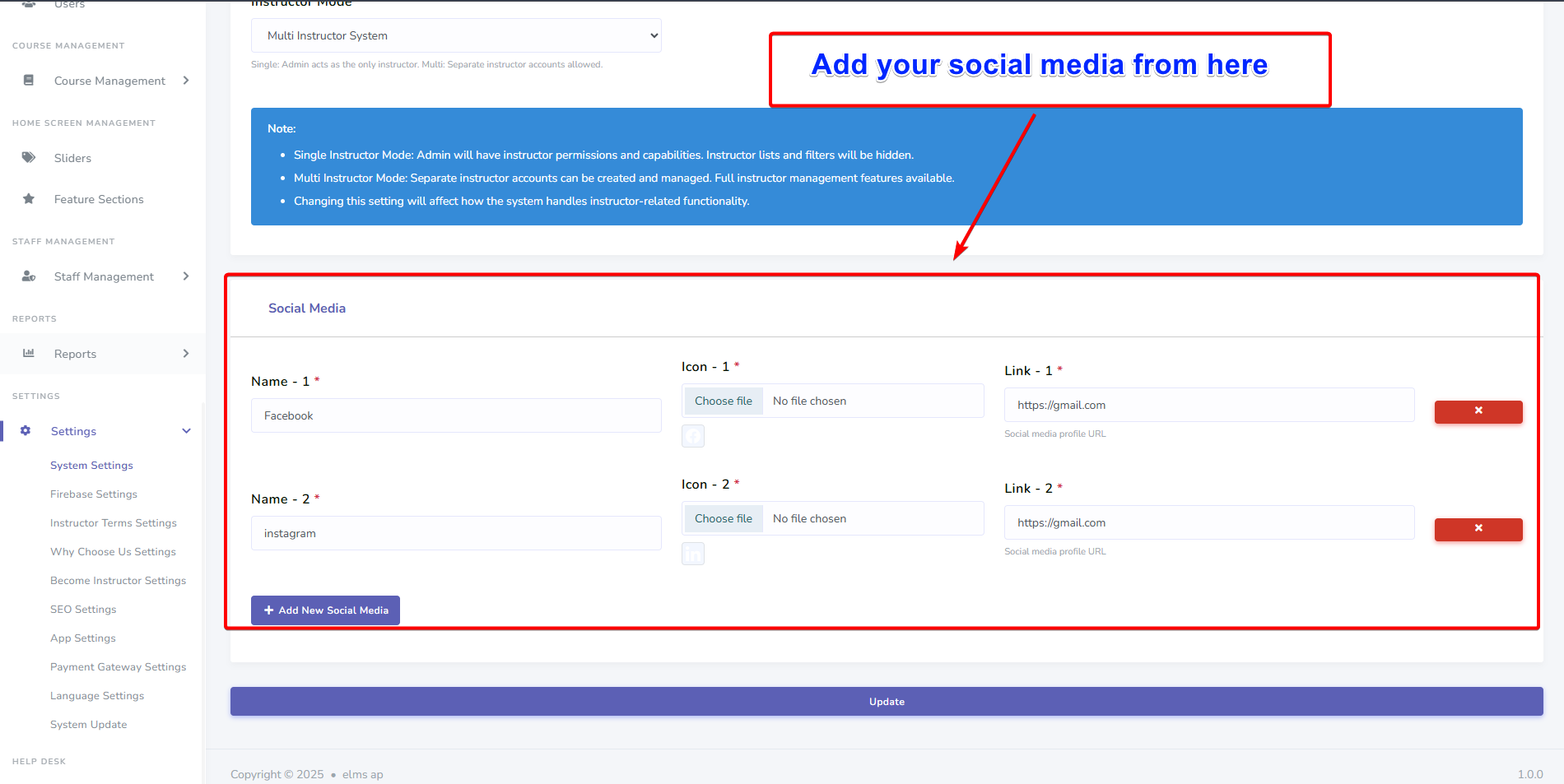The image size is (1564, 784).
Task: Click the Staff Management user icon
Action: tap(29, 276)
